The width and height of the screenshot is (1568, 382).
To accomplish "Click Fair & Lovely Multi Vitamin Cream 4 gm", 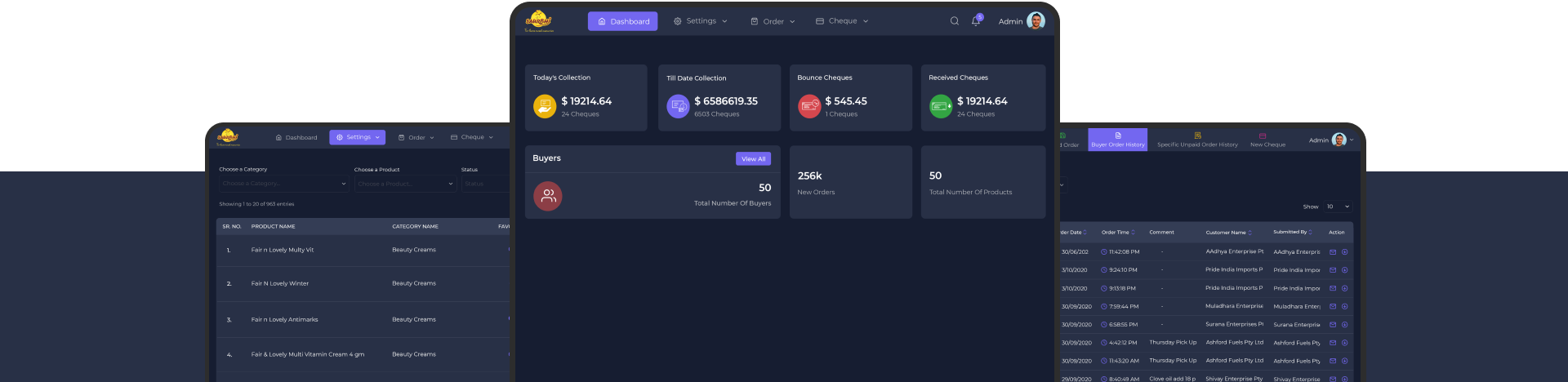I will point(308,354).
